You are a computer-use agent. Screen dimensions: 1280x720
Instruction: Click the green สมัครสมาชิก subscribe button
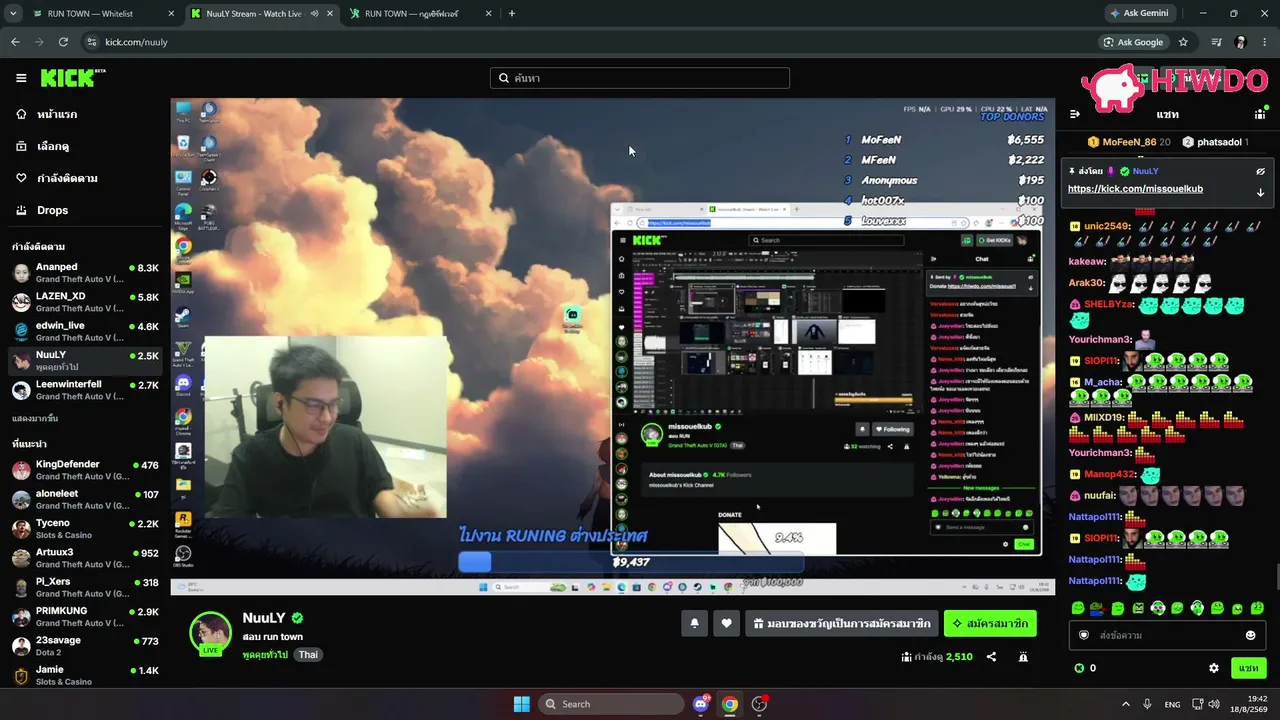[x=990, y=624]
